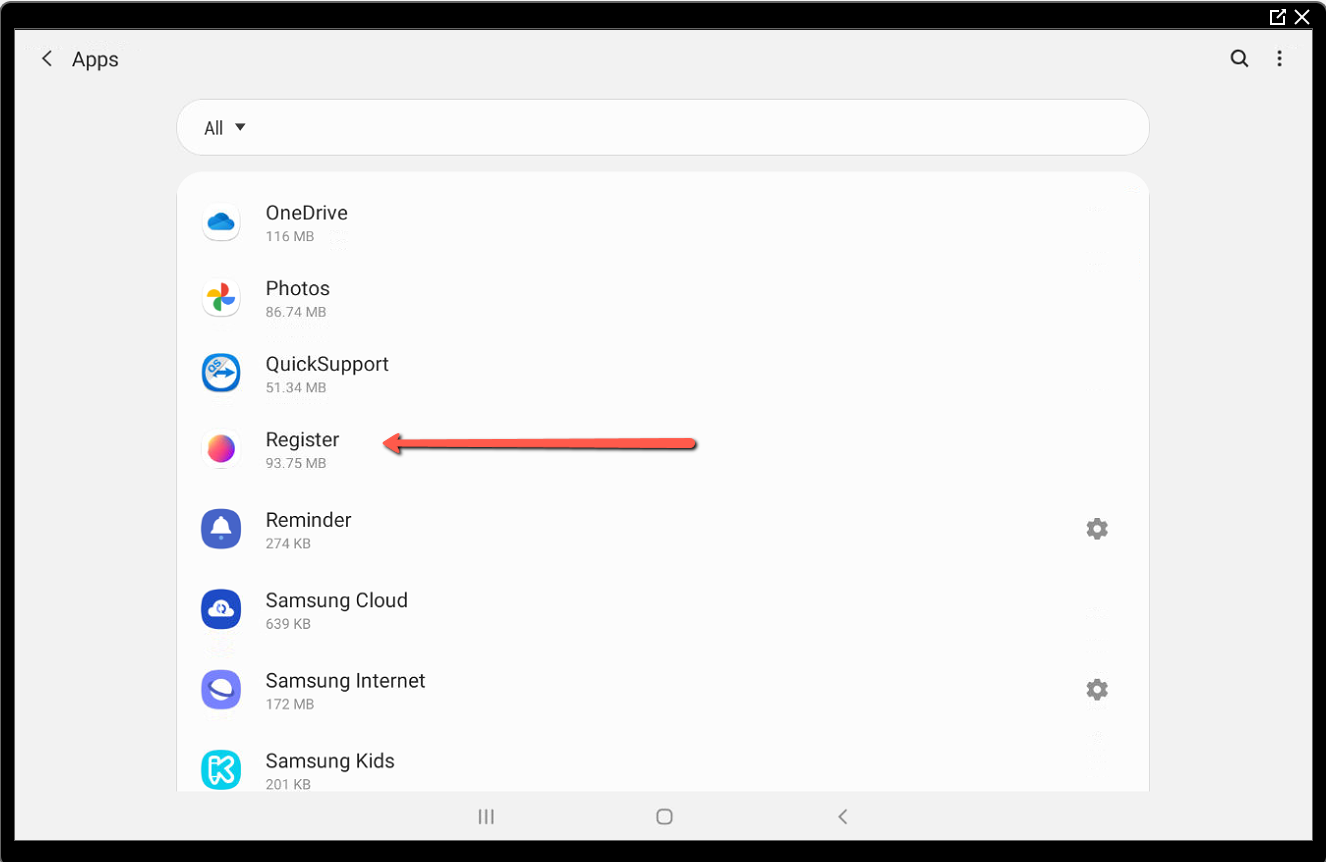
Task: Tap the home navigation button
Action: pos(664,817)
